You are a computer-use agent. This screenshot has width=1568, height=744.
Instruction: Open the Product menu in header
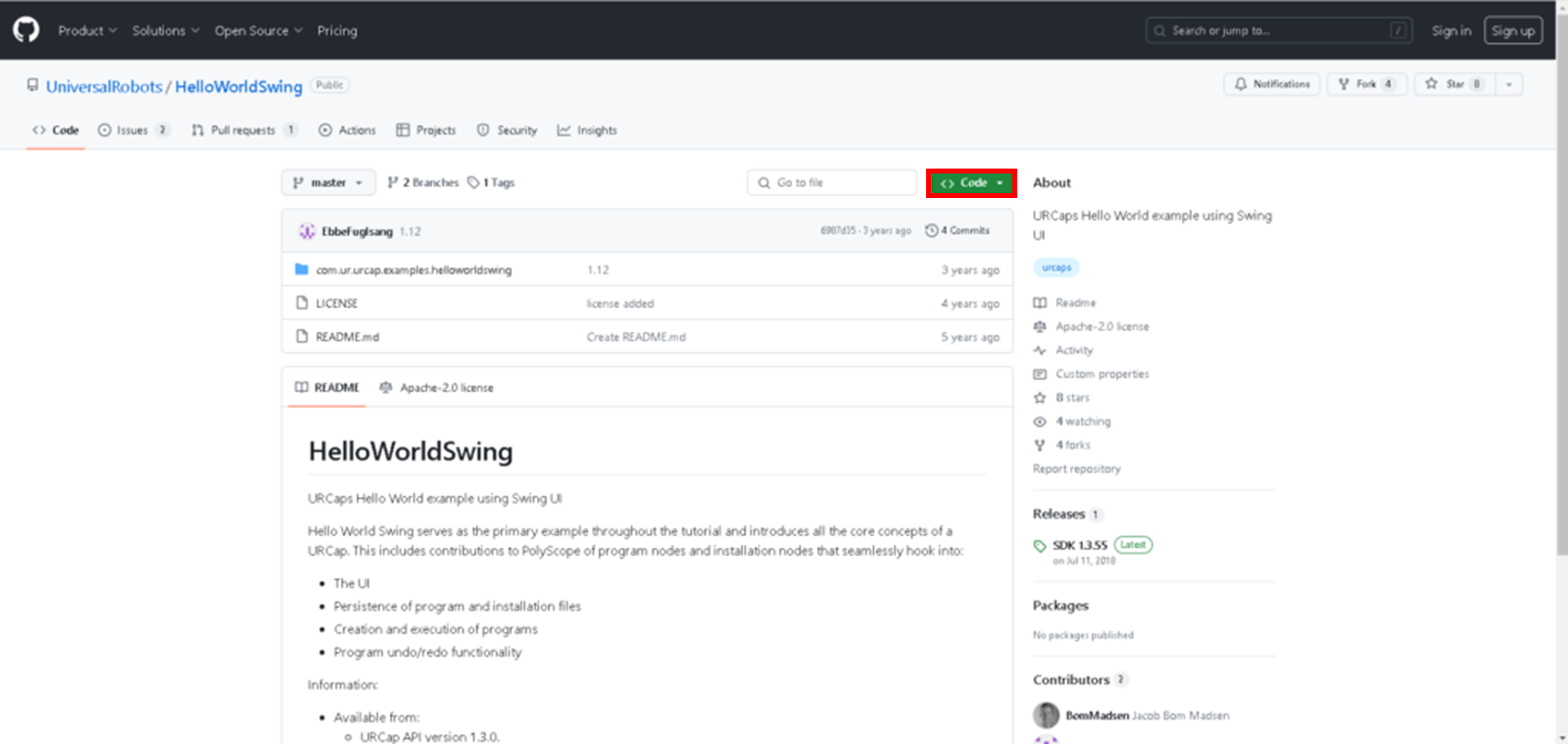[x=86, y=30]
